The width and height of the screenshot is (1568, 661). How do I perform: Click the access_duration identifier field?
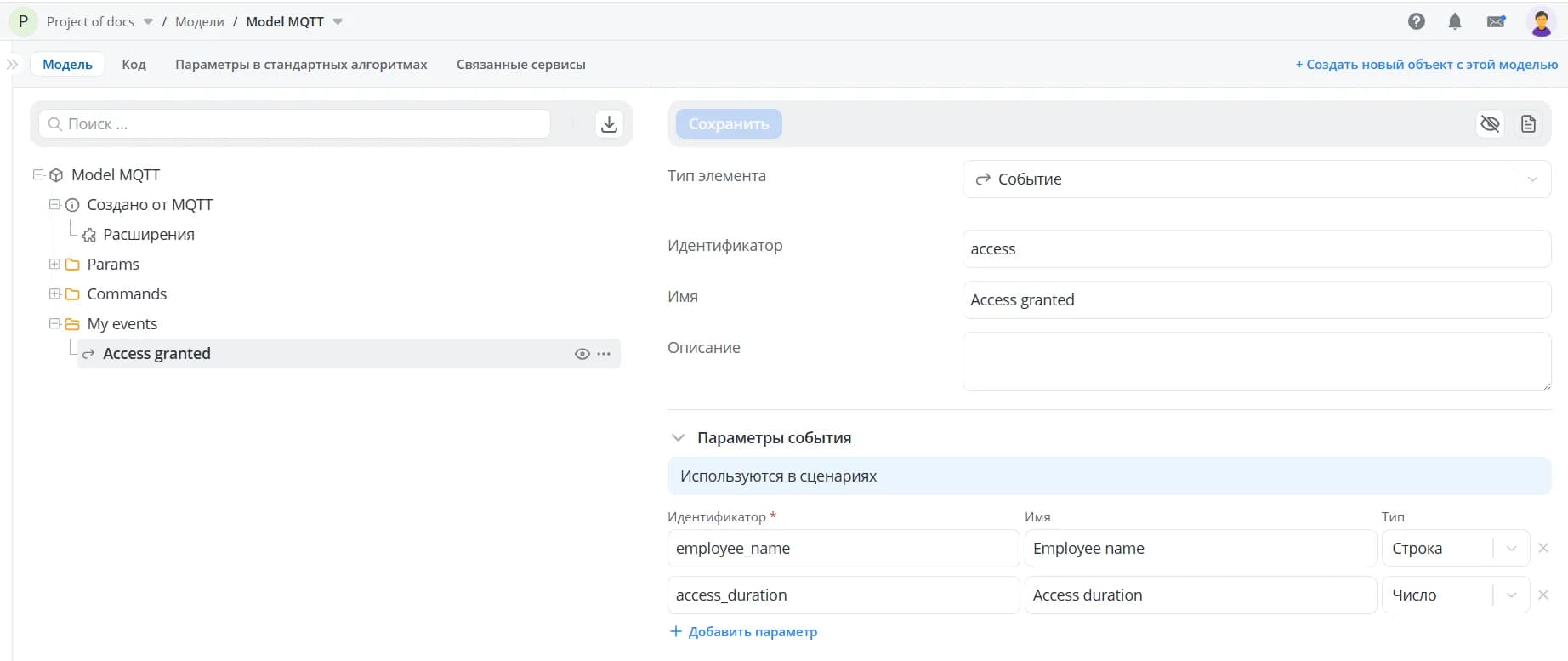[x=844, y=595]
